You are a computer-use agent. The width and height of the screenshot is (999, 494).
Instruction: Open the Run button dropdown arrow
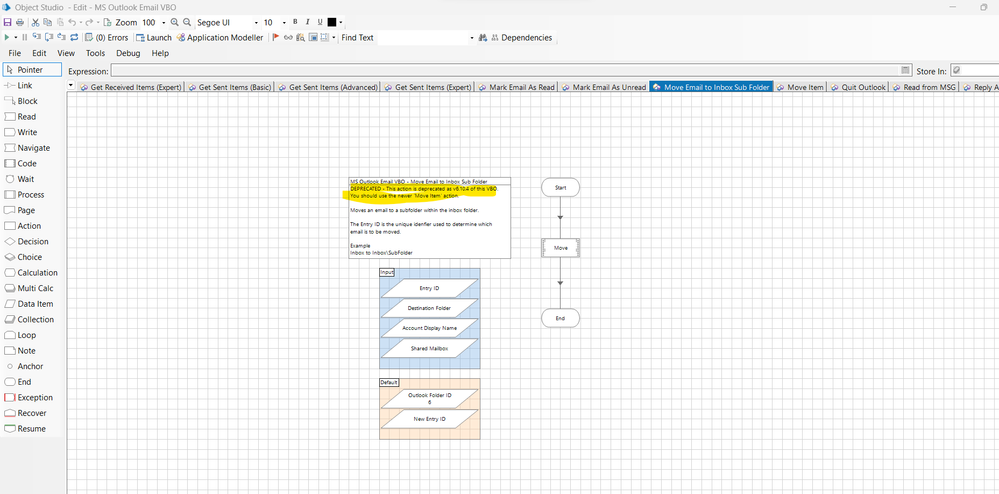(x=15, y=38)
